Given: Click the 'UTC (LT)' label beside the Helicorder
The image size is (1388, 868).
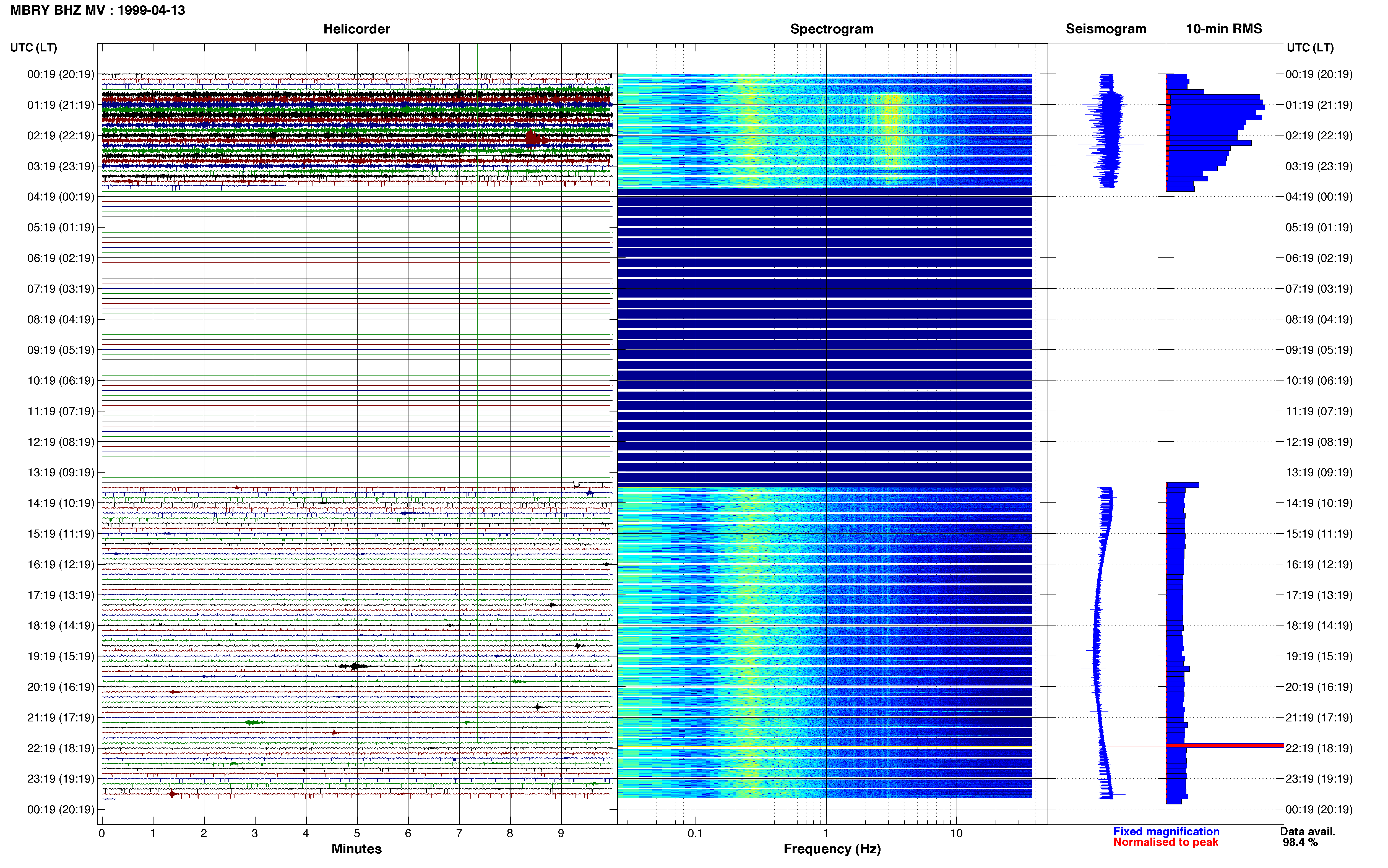Looking at the screenshot, I should [33, 48].
